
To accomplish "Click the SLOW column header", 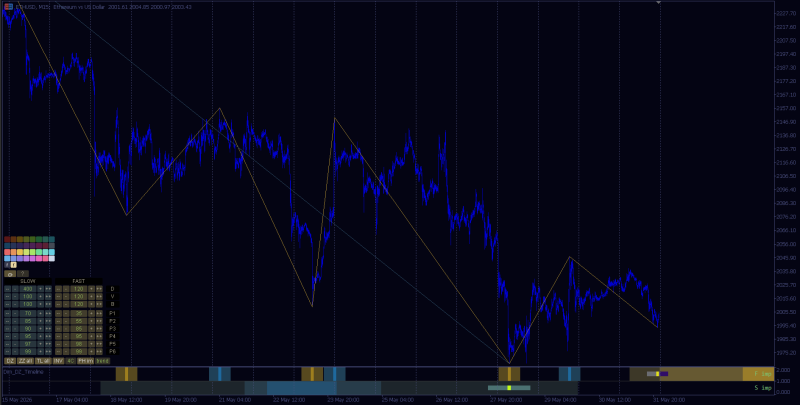I will (x=28, y=281).
